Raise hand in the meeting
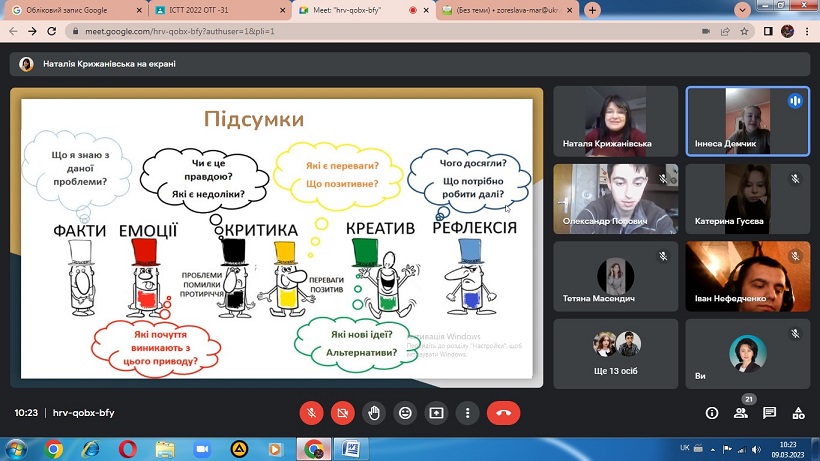This screenshot has width=820, height=461. [x=374, y=413]
